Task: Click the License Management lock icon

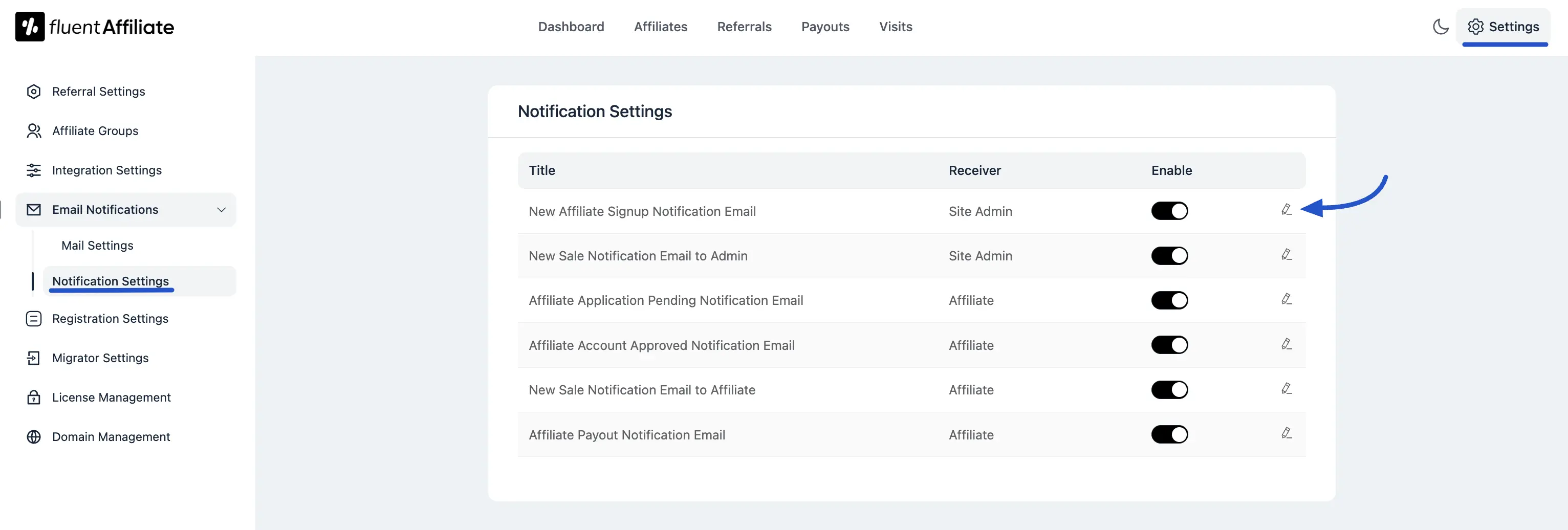Action: pyautogui.click(x=33, y=397)
